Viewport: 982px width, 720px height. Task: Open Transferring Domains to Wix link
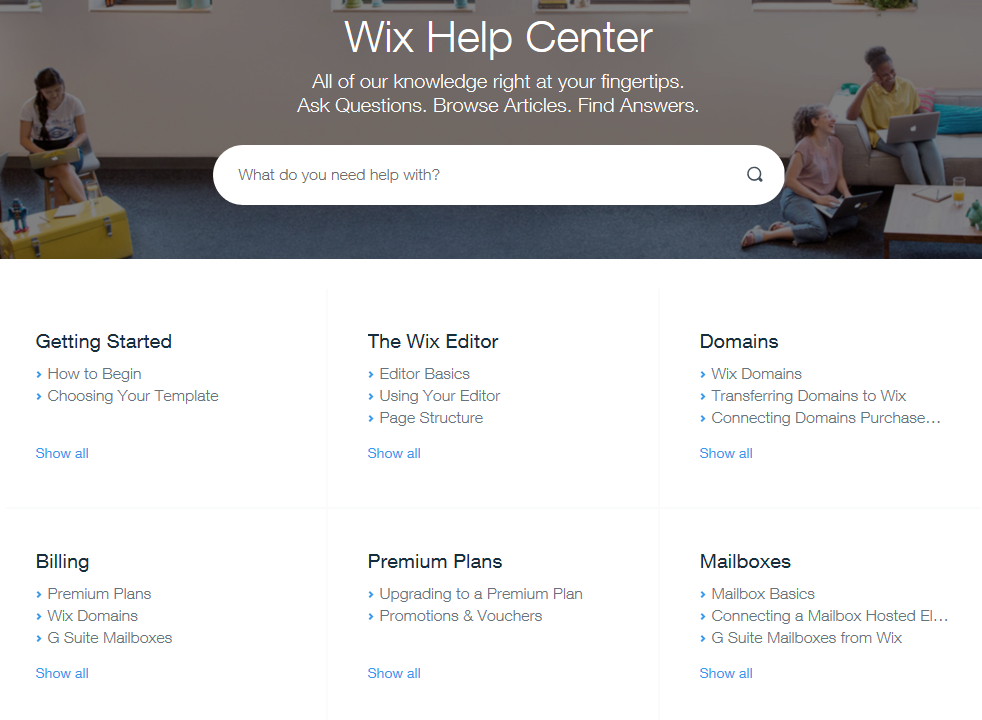809,396
